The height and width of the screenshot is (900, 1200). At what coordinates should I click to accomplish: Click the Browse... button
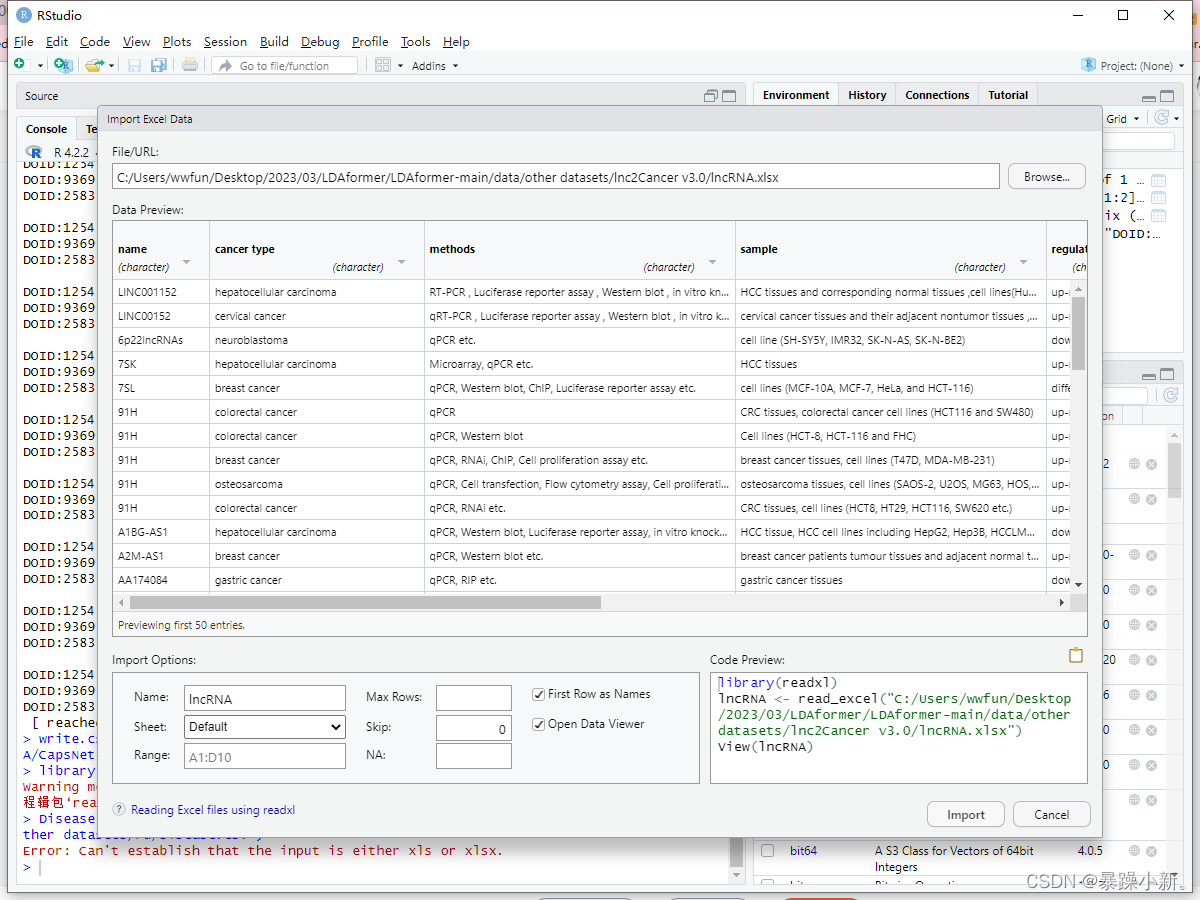point(1046,176)
